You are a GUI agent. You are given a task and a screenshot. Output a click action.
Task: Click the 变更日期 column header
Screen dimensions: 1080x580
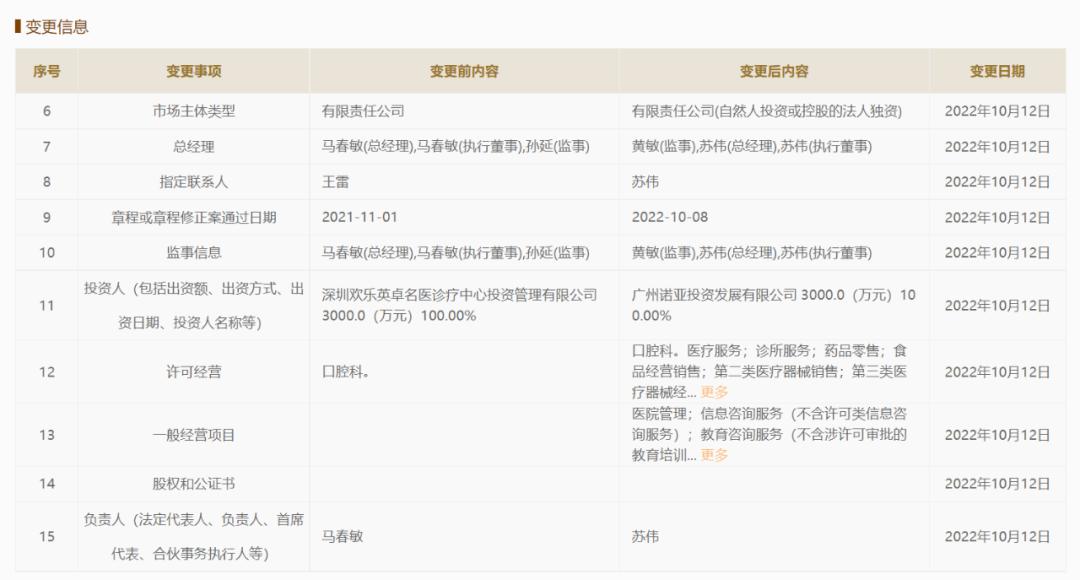(x=998, y=71)
